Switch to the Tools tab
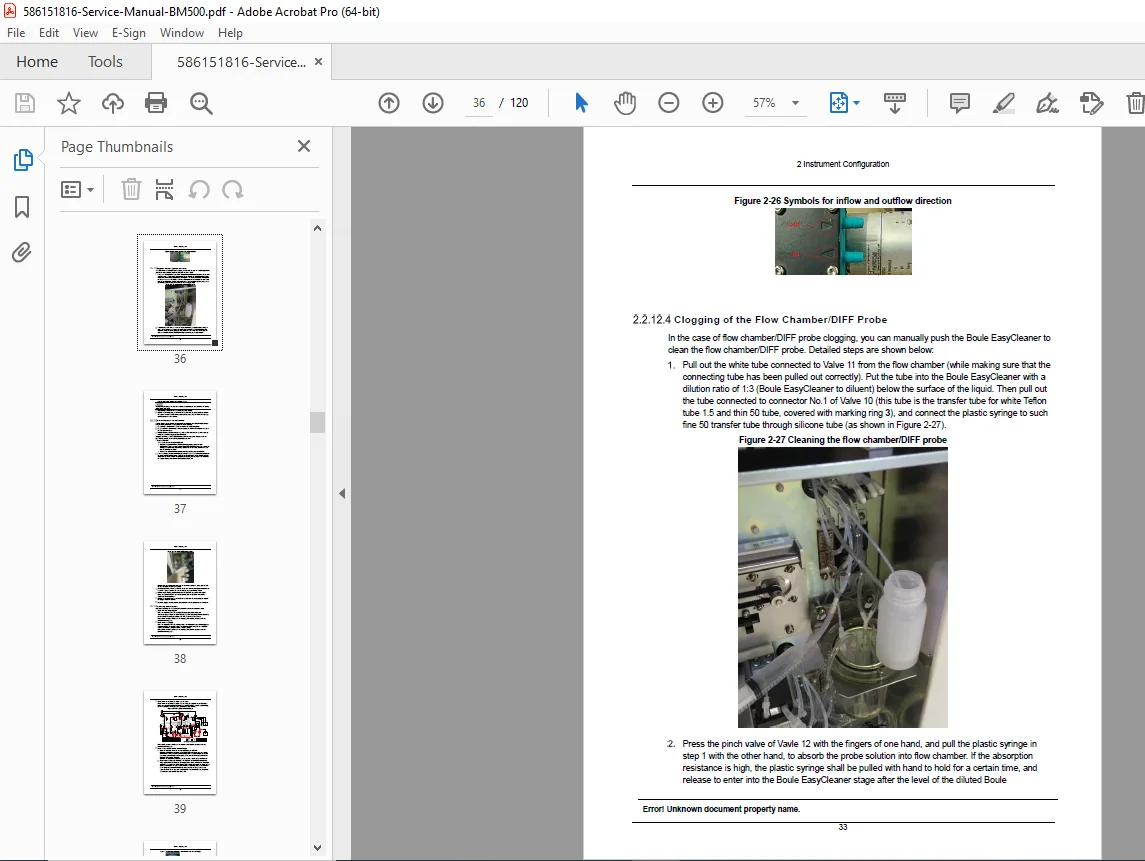Screen dimensions: 1145x861 105,62
